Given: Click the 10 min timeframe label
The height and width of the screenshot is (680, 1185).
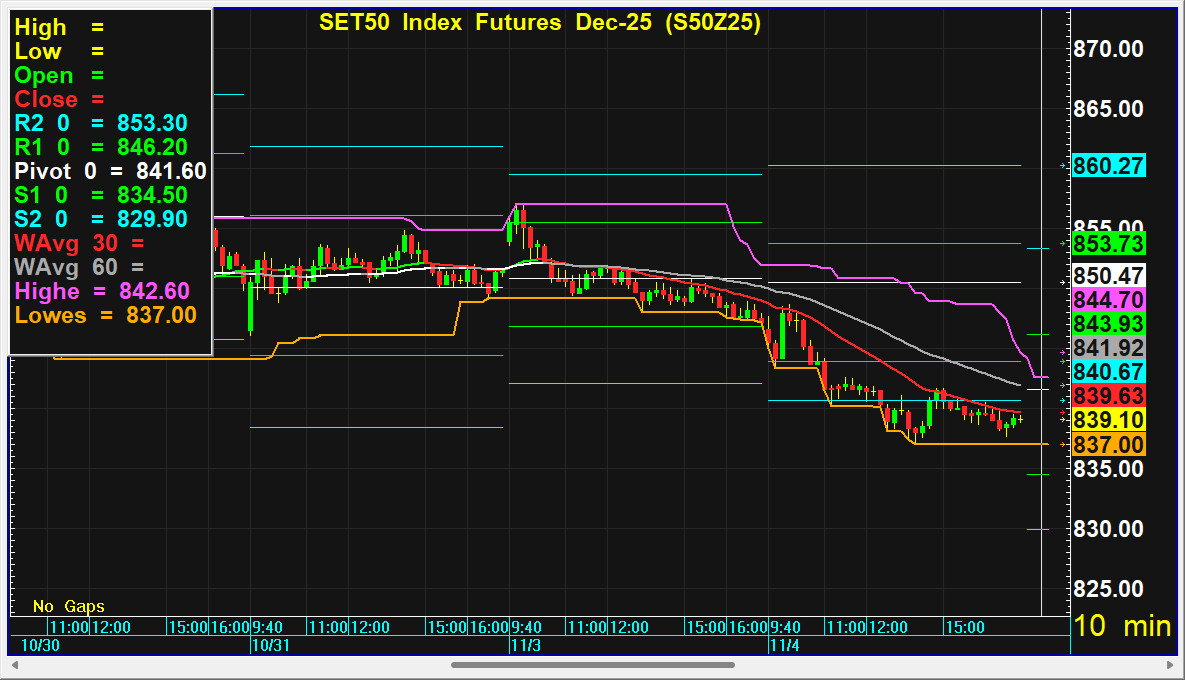Looking at the screenshot, I should (x=1121, y=627).
